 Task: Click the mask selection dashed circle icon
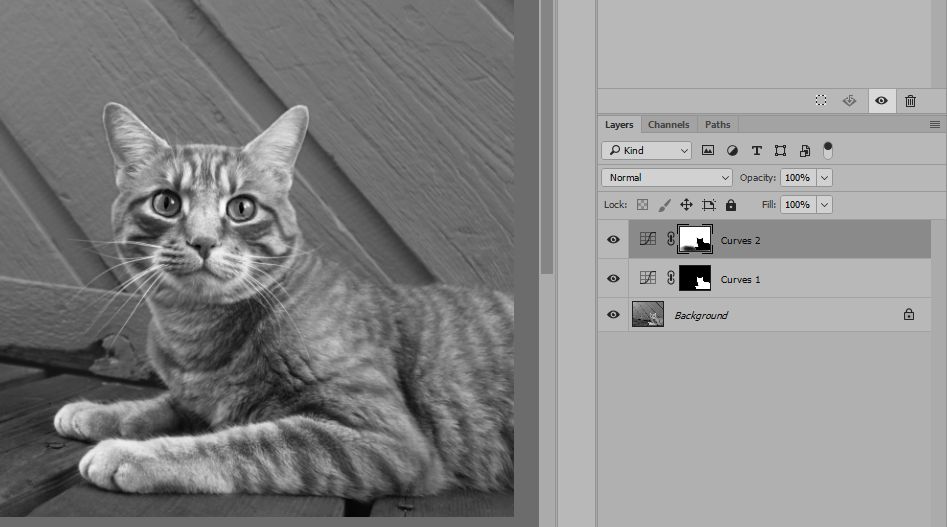click(x=821, y=100)
